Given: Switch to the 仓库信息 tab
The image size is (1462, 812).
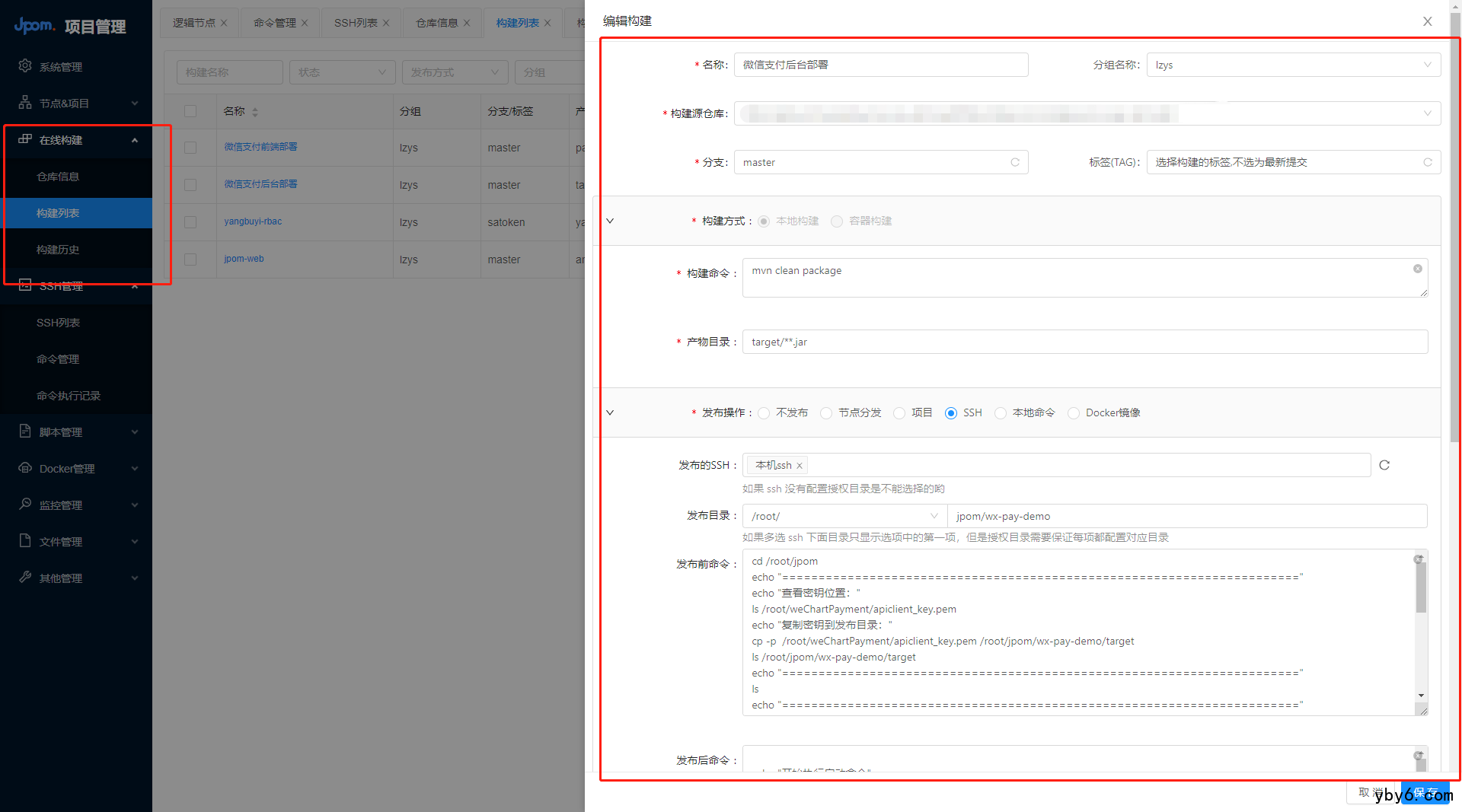Looking at the screenshot, I should (x=436, y=22).
